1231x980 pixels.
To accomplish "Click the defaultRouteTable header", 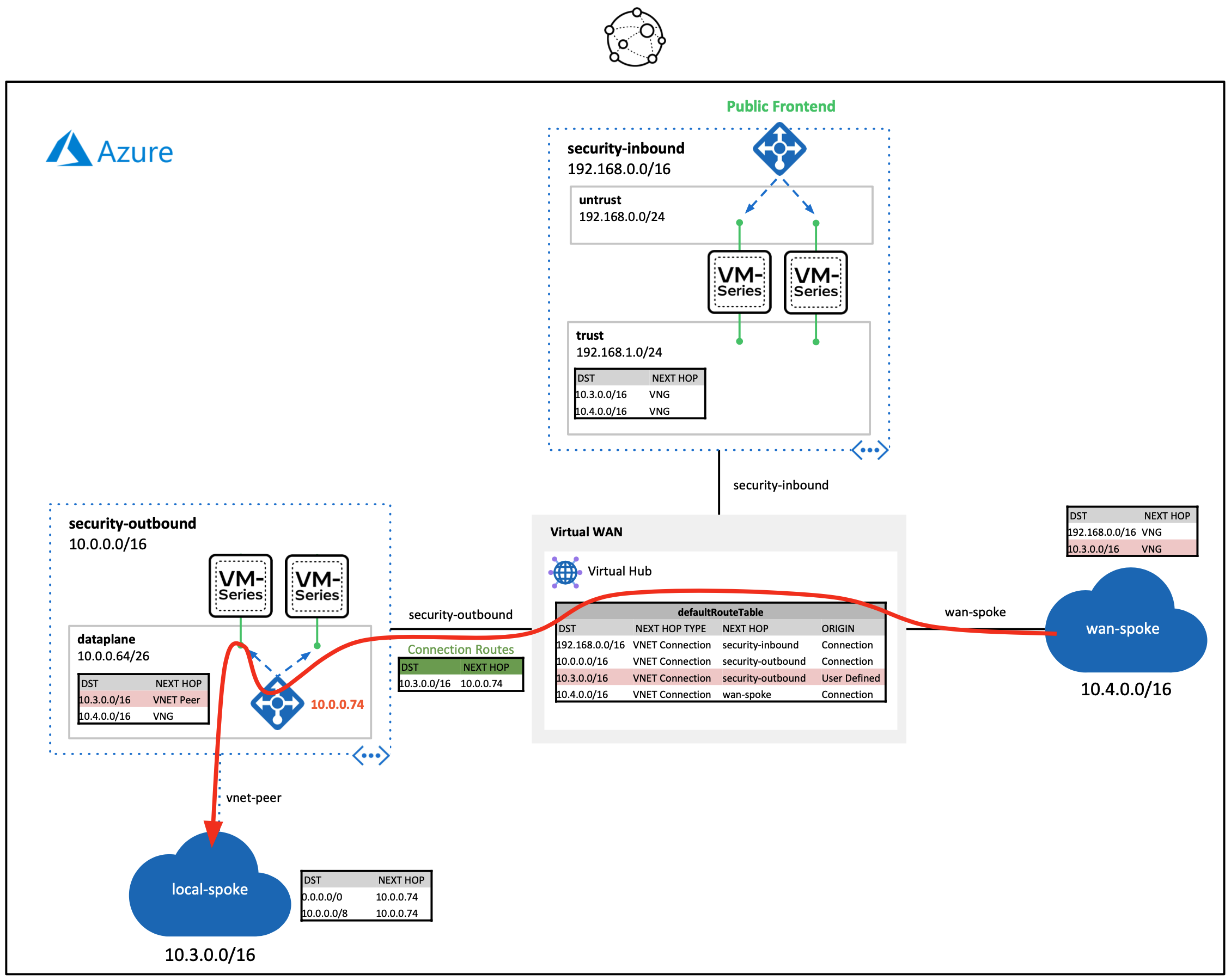I will (720, 612).
